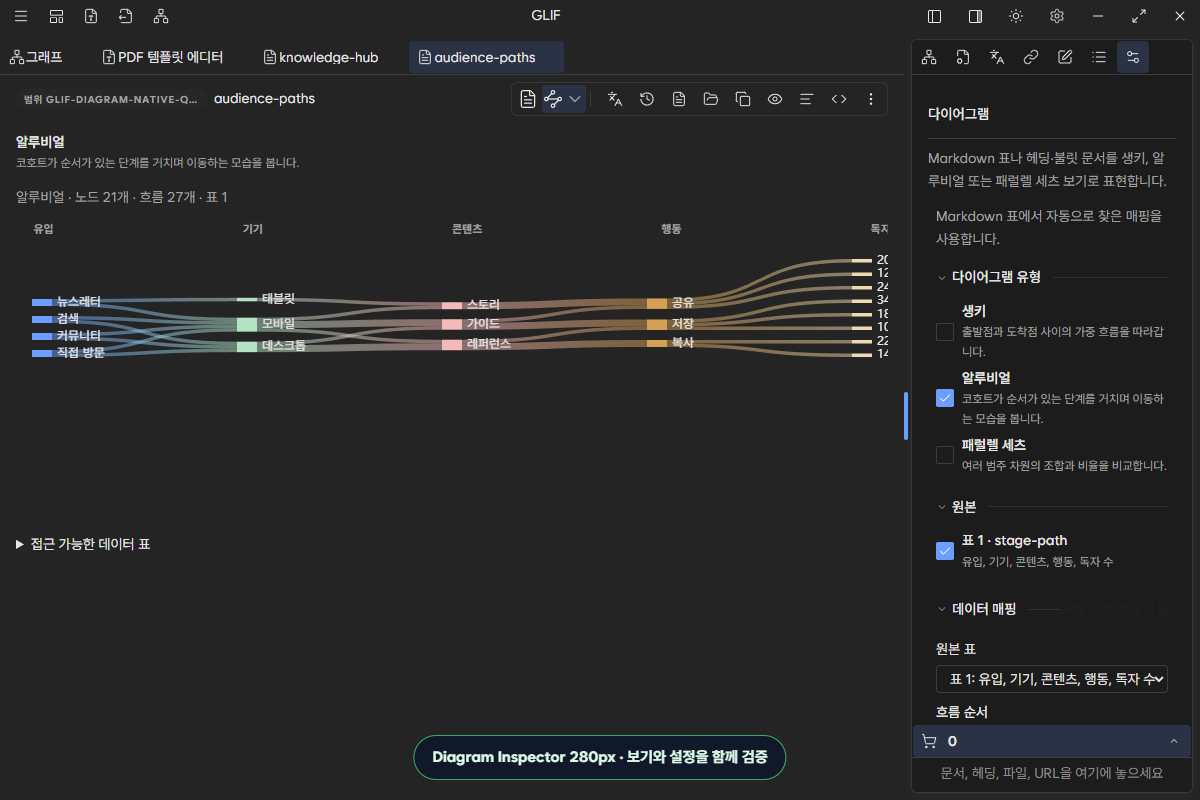Click the copy duplicate icon in toolbar
This screenshot has width=1200, height=800.
(743, 99)
